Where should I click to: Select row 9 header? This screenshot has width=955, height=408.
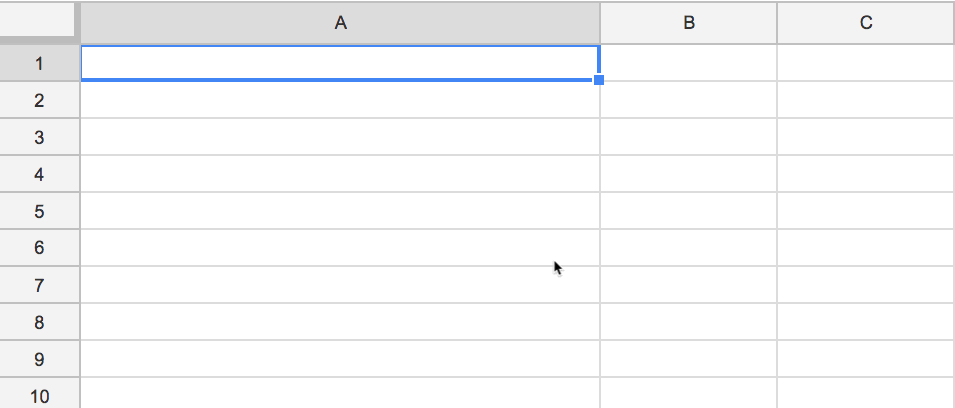coord(39,360)
